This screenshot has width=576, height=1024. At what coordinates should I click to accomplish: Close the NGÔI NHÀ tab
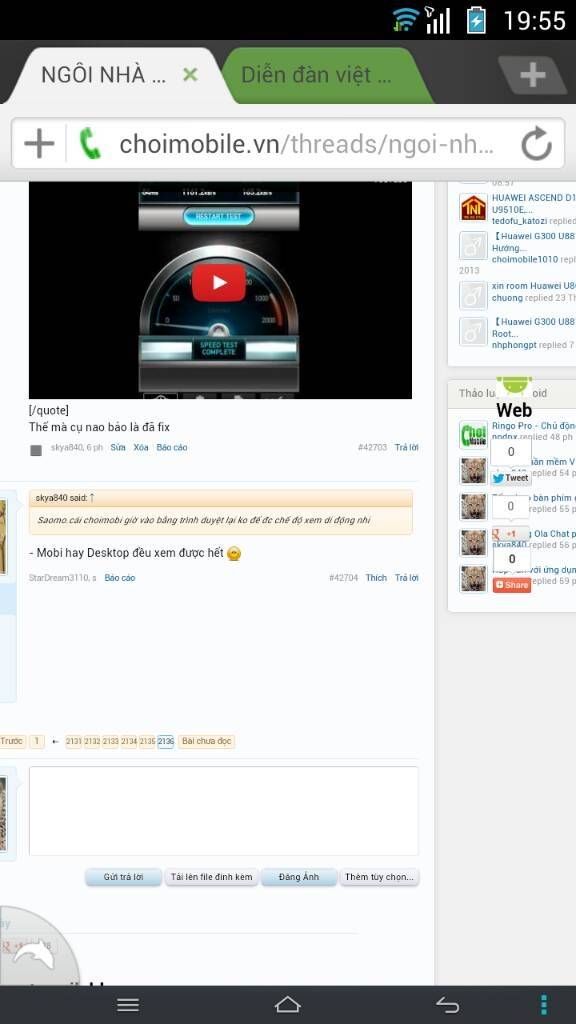(x=190, y=75)
